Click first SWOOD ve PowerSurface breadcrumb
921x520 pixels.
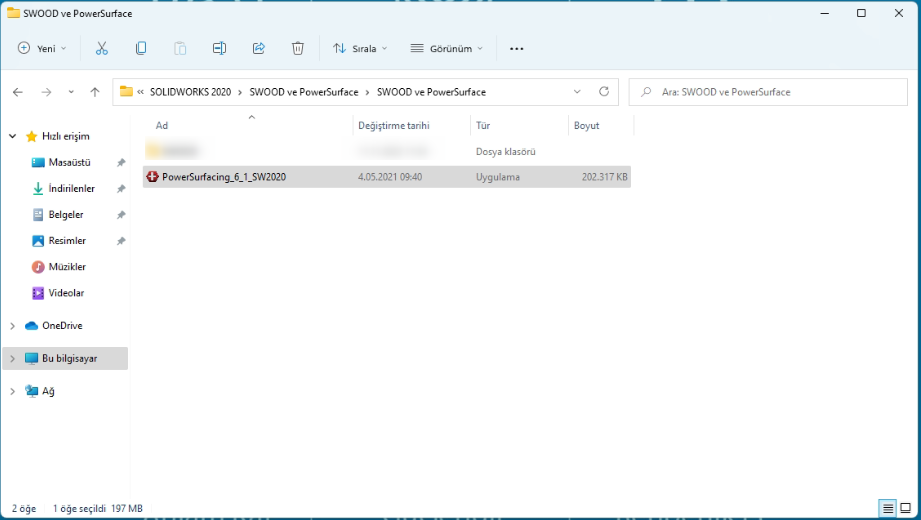pyautogui.click(x=304, y=92)
